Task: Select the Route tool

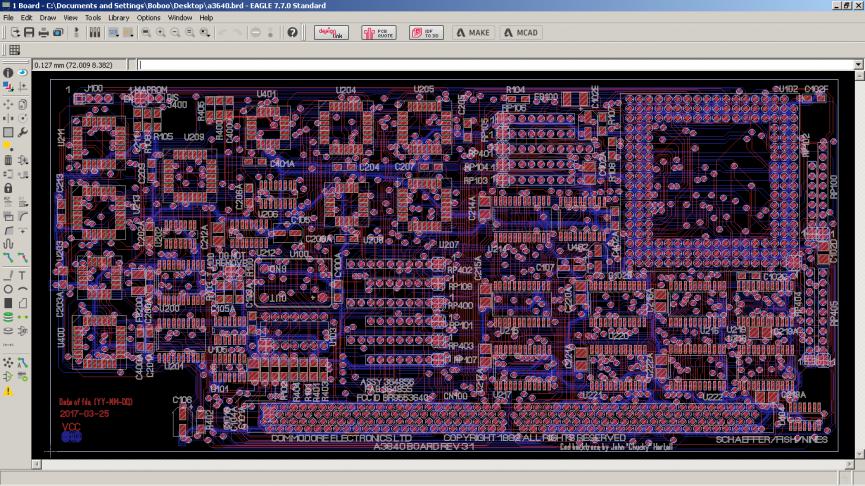Action: pos(8,258)
